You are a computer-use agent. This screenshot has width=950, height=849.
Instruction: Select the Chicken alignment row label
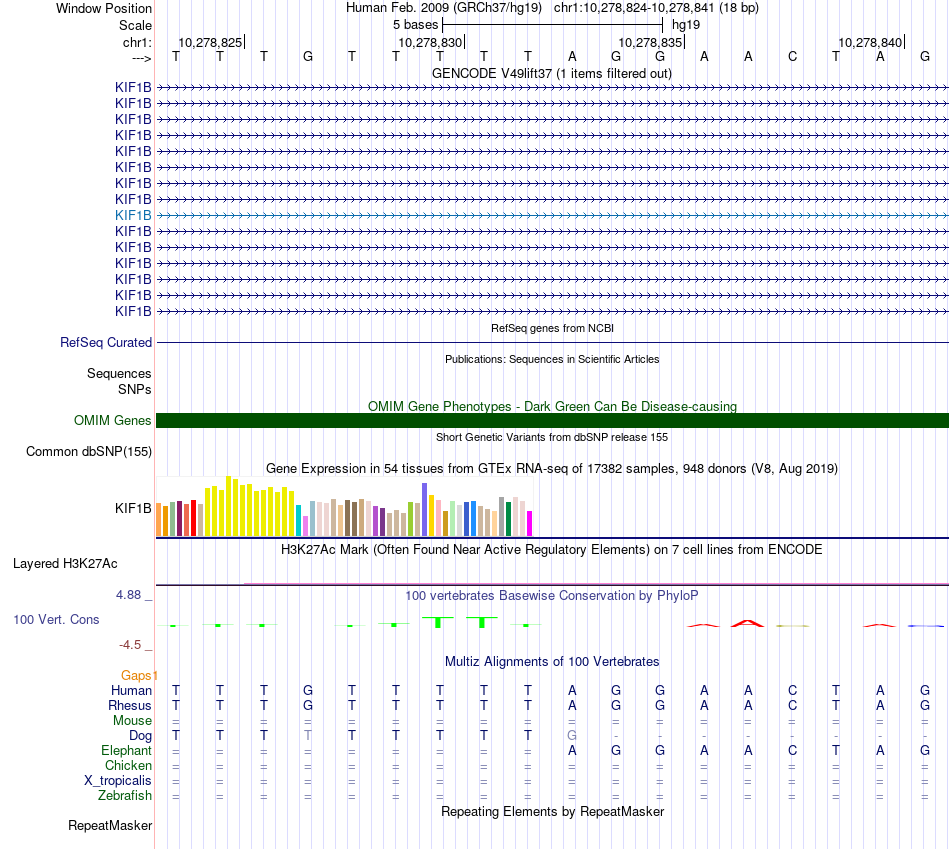click(128, 765)
